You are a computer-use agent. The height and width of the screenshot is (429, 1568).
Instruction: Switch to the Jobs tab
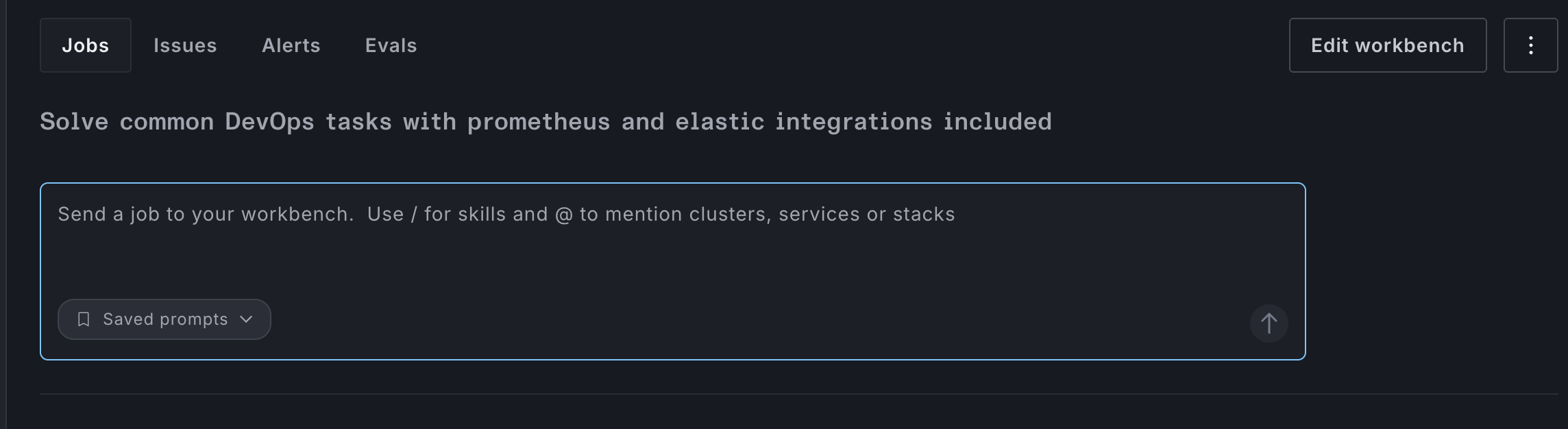pyautogui.click(x=86, y=45)
